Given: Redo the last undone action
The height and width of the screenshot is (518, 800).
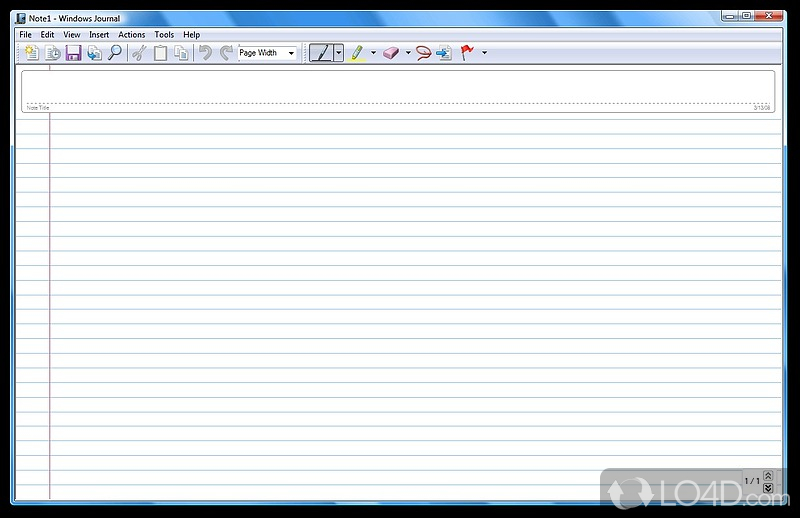Looking at the screenshot, I should coord(226,53).
